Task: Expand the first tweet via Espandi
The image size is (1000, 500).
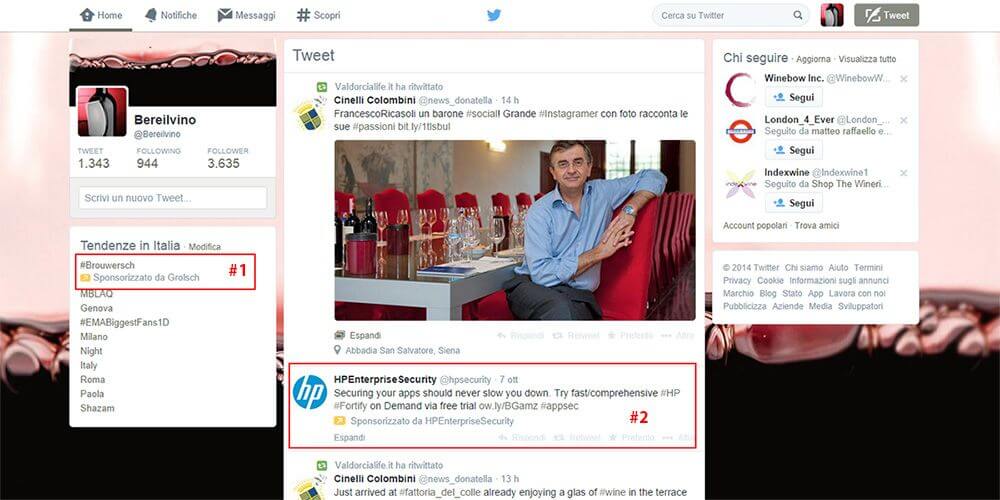Action: point(365,335)
